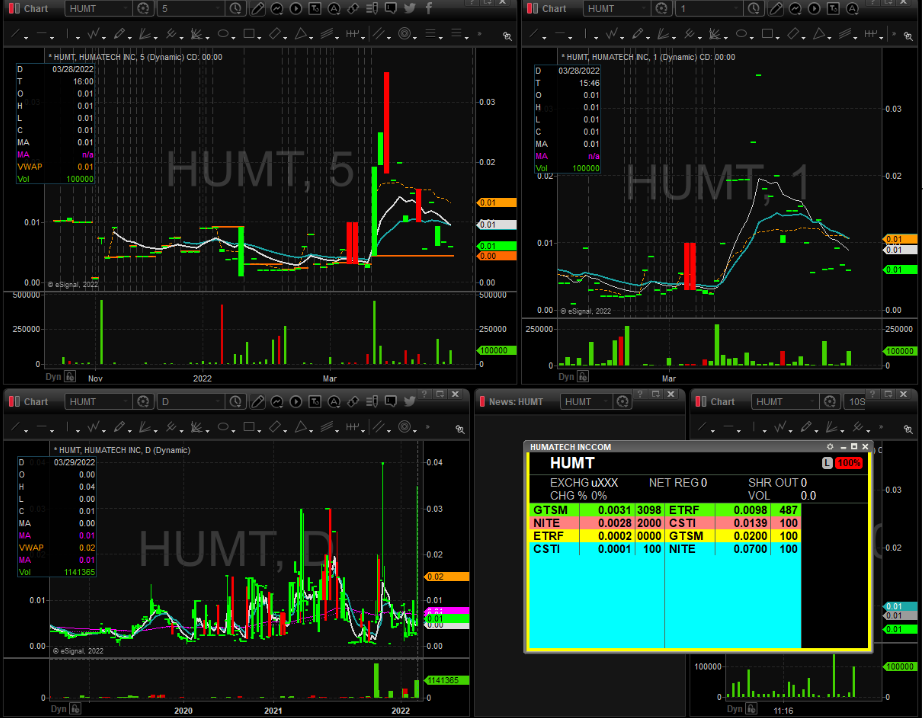Click the green 100000 volume marker on 5-minute chart
Screen dimensions: 923x718
click(496, 350)
